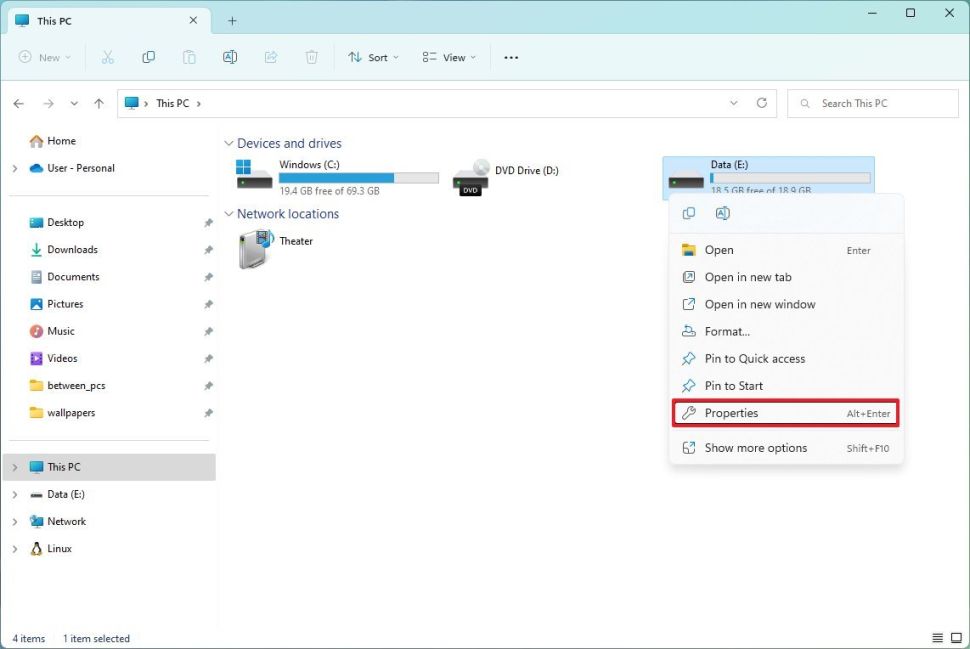Click the Windows (C:) drive usage bar
The height and width of the screenshot is (649, 970).
358,178
